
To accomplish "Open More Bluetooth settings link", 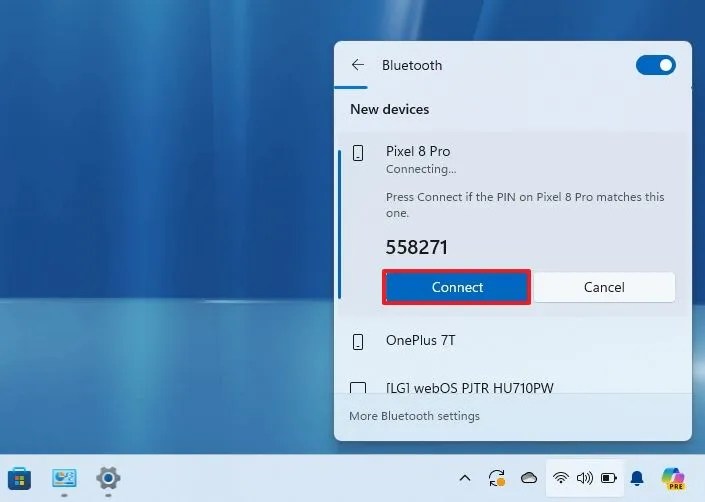I will (x=414, y=416).
